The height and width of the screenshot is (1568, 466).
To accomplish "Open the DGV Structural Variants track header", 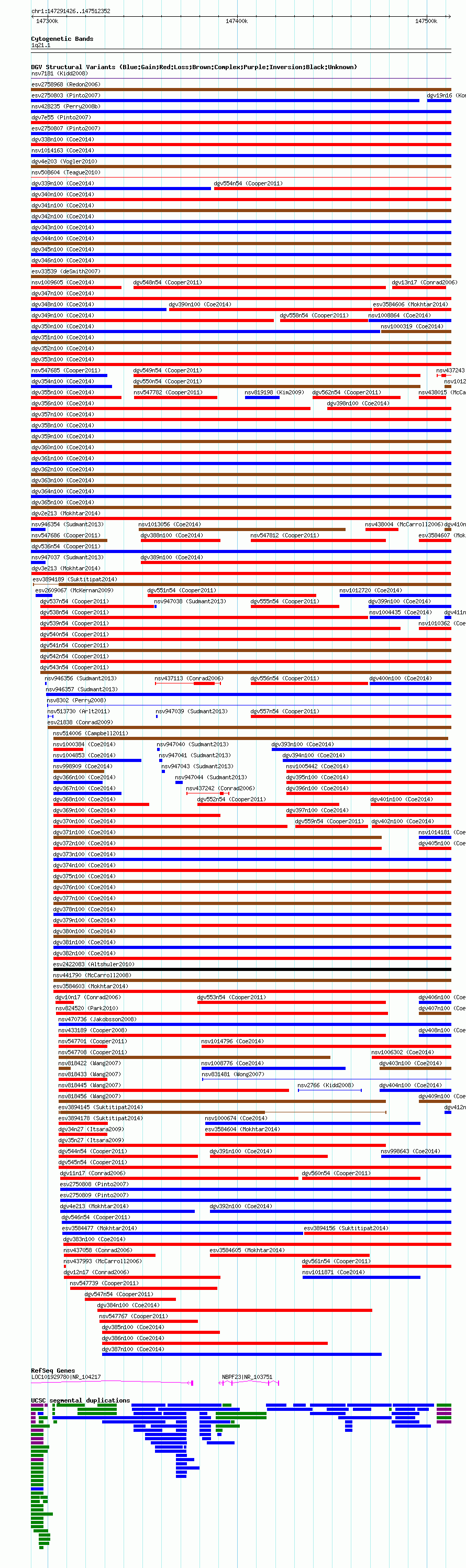I will 194,67.
